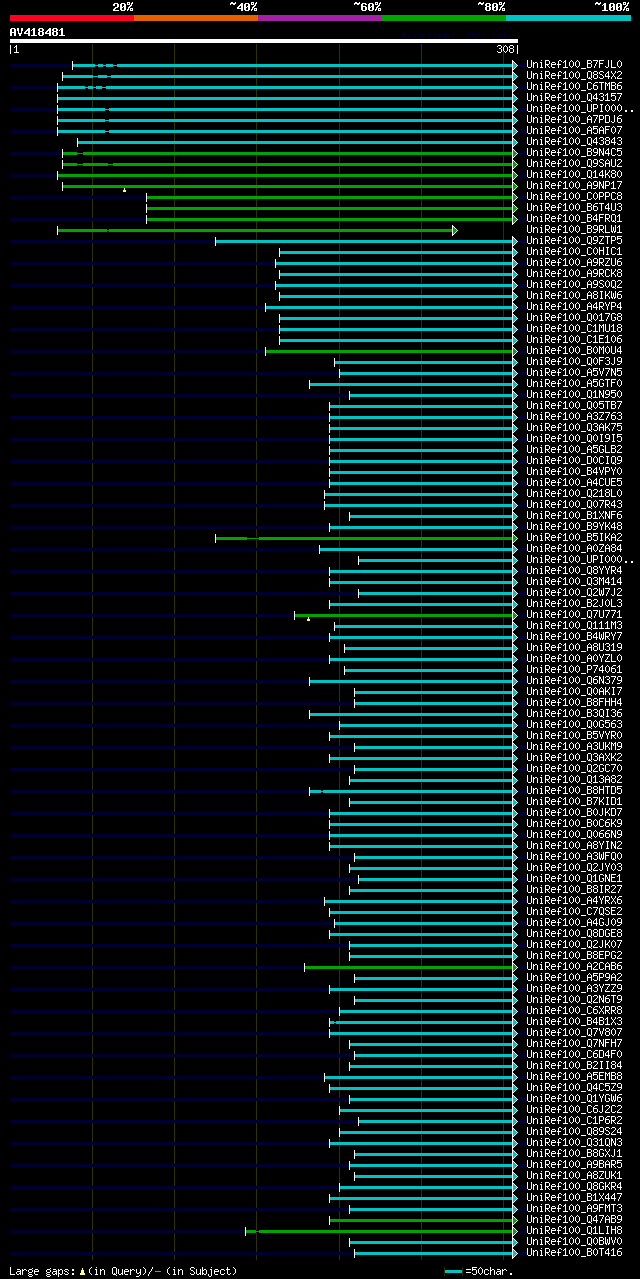Click the green A2CAB6 alignment bar
The image size is (640, 1279).
[411, 967]
